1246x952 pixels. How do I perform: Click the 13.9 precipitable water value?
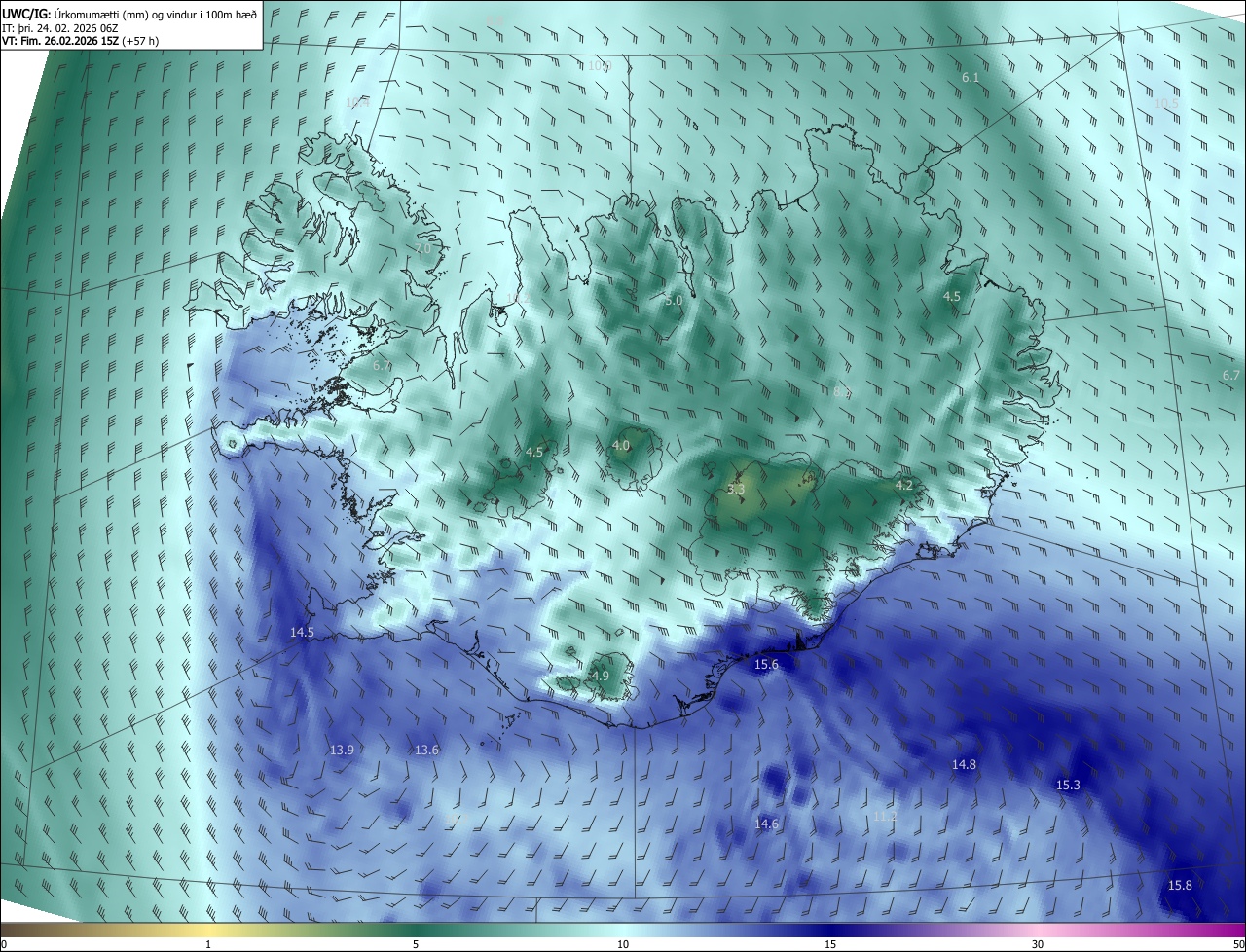pyautogui.click(x=342, y=750)
